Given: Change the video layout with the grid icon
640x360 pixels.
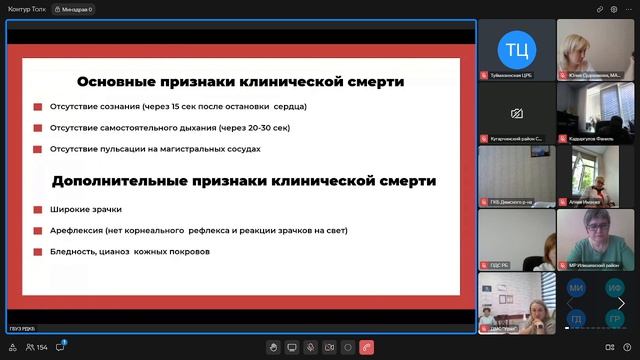Looking at the screenshot, I should (610, 347).
